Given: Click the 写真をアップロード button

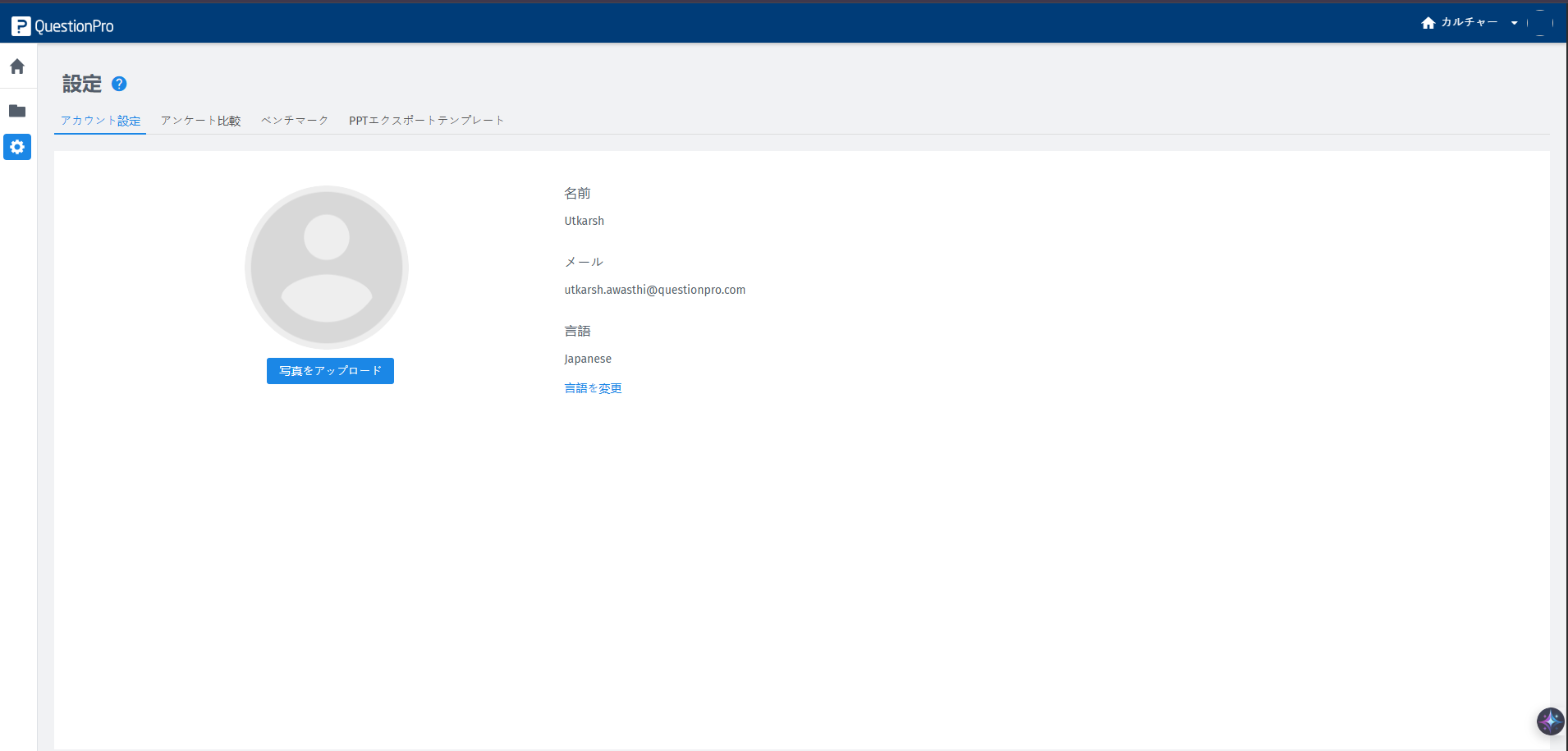Looking at the screenshot, I should coord(330,370).
